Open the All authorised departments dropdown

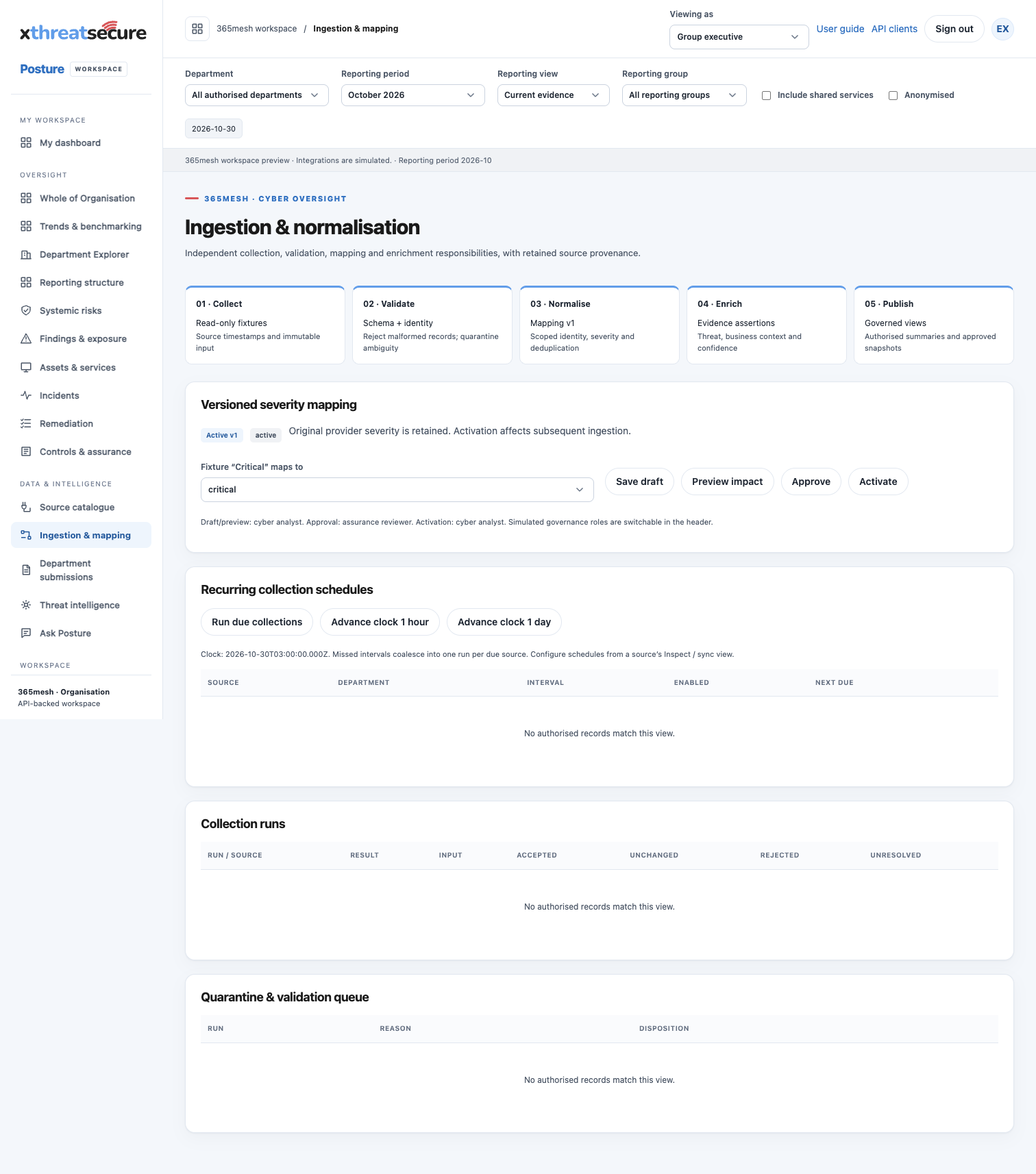tap(257, 95)
